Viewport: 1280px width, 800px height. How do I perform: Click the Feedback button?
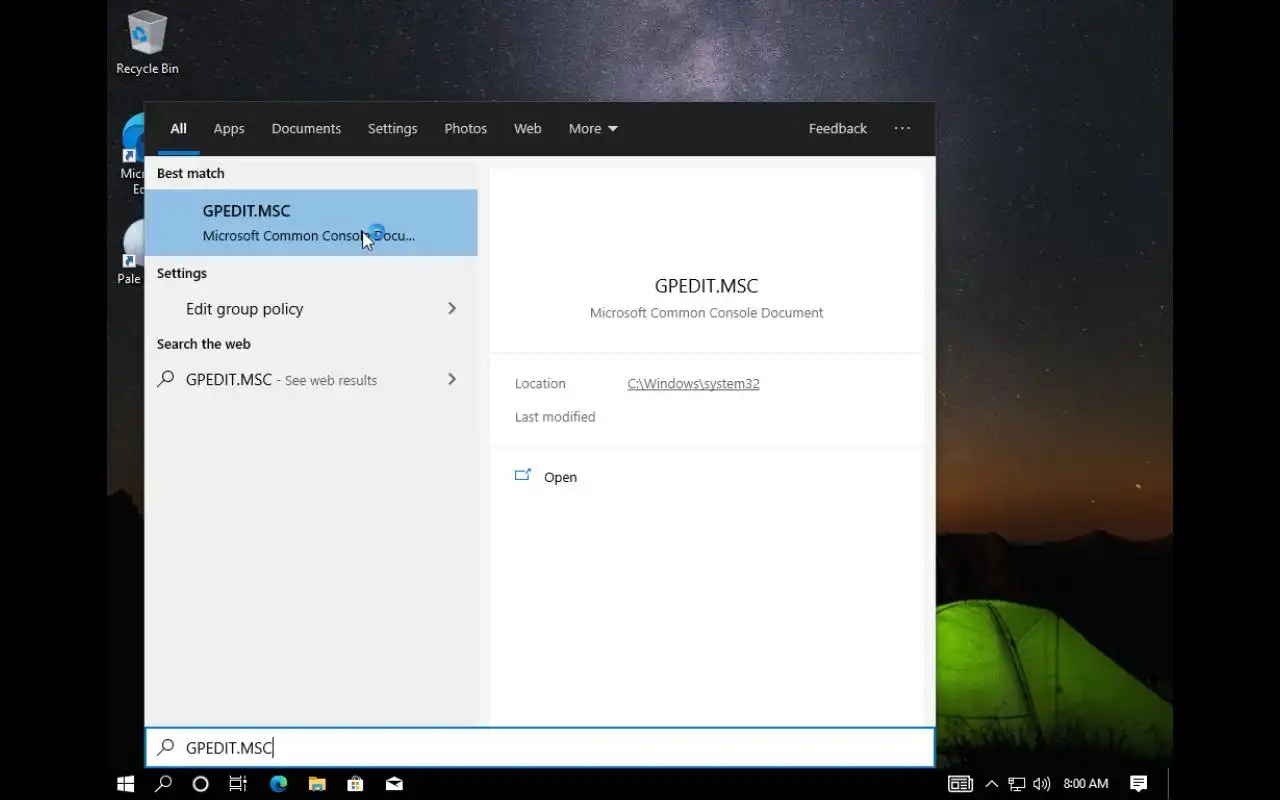pyautogui.click(x=838, y=128)
